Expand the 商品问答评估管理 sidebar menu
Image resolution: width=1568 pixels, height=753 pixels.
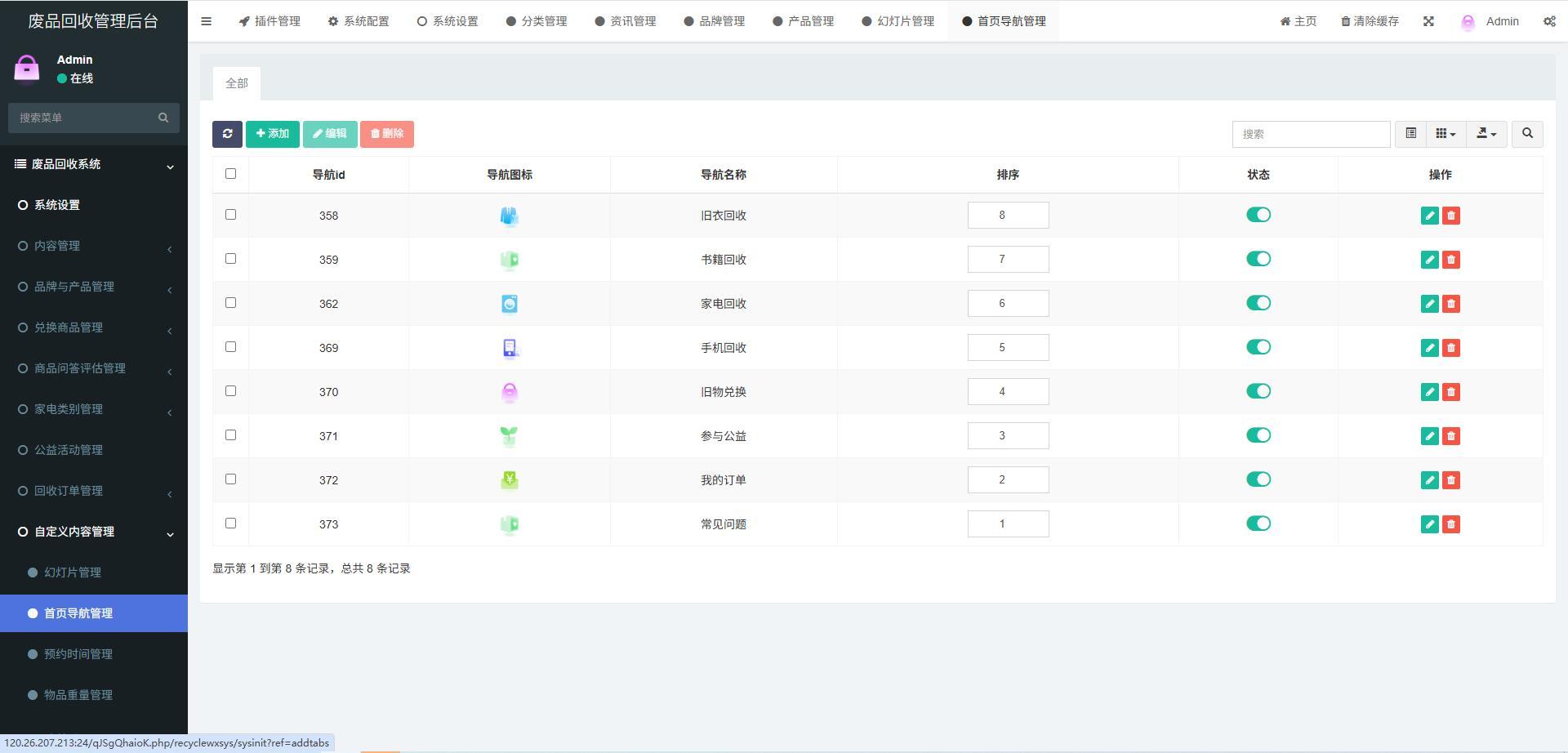[94, 368]
